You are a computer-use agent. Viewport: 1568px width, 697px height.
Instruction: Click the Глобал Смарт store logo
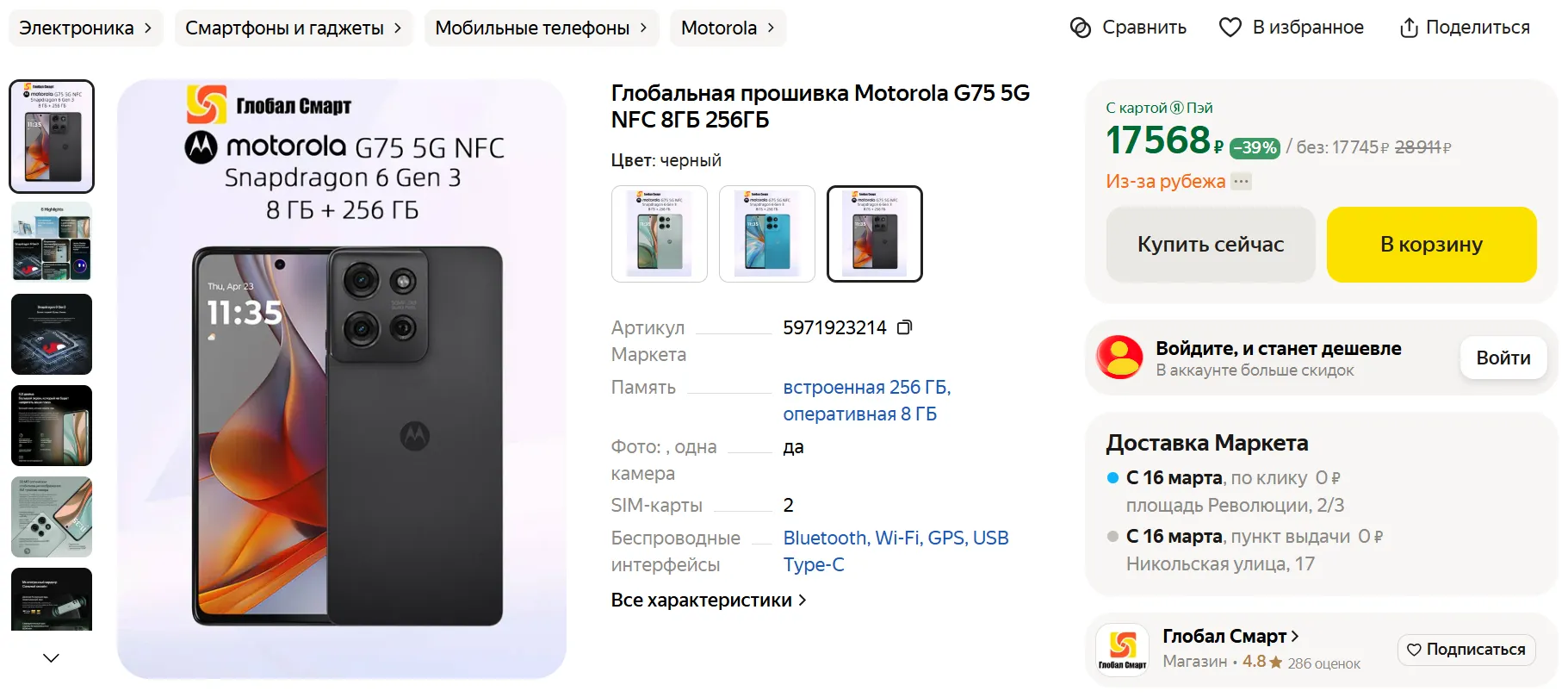pos(1122,649)
